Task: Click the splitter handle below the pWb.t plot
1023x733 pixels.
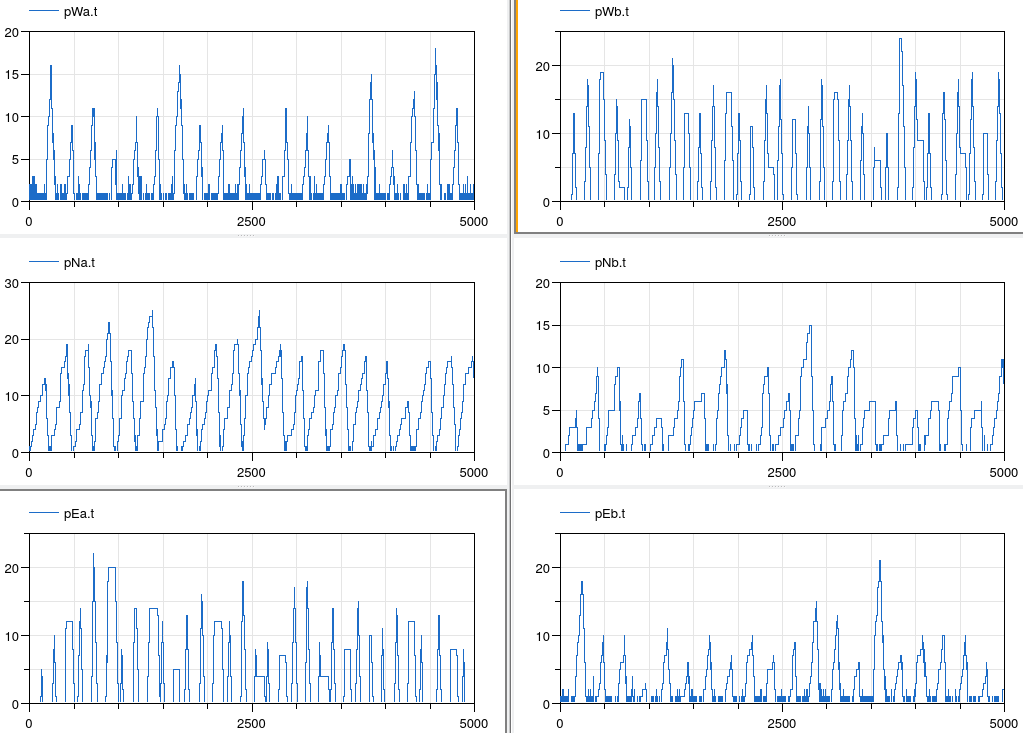Action: click(776, 237)
